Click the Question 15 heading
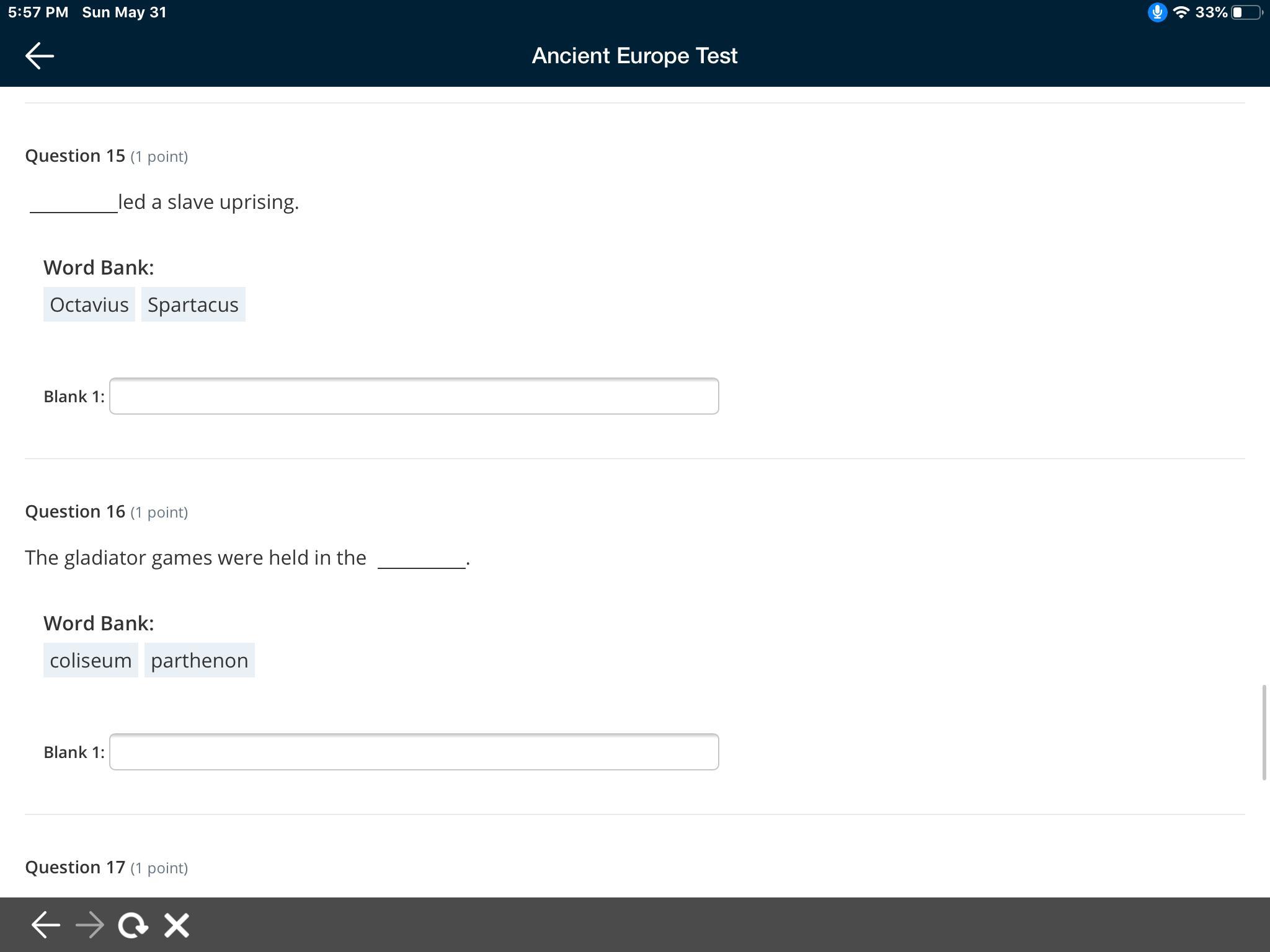This screenshot has width=1270, height=952. pyautogui.click(x=75, y=156)
